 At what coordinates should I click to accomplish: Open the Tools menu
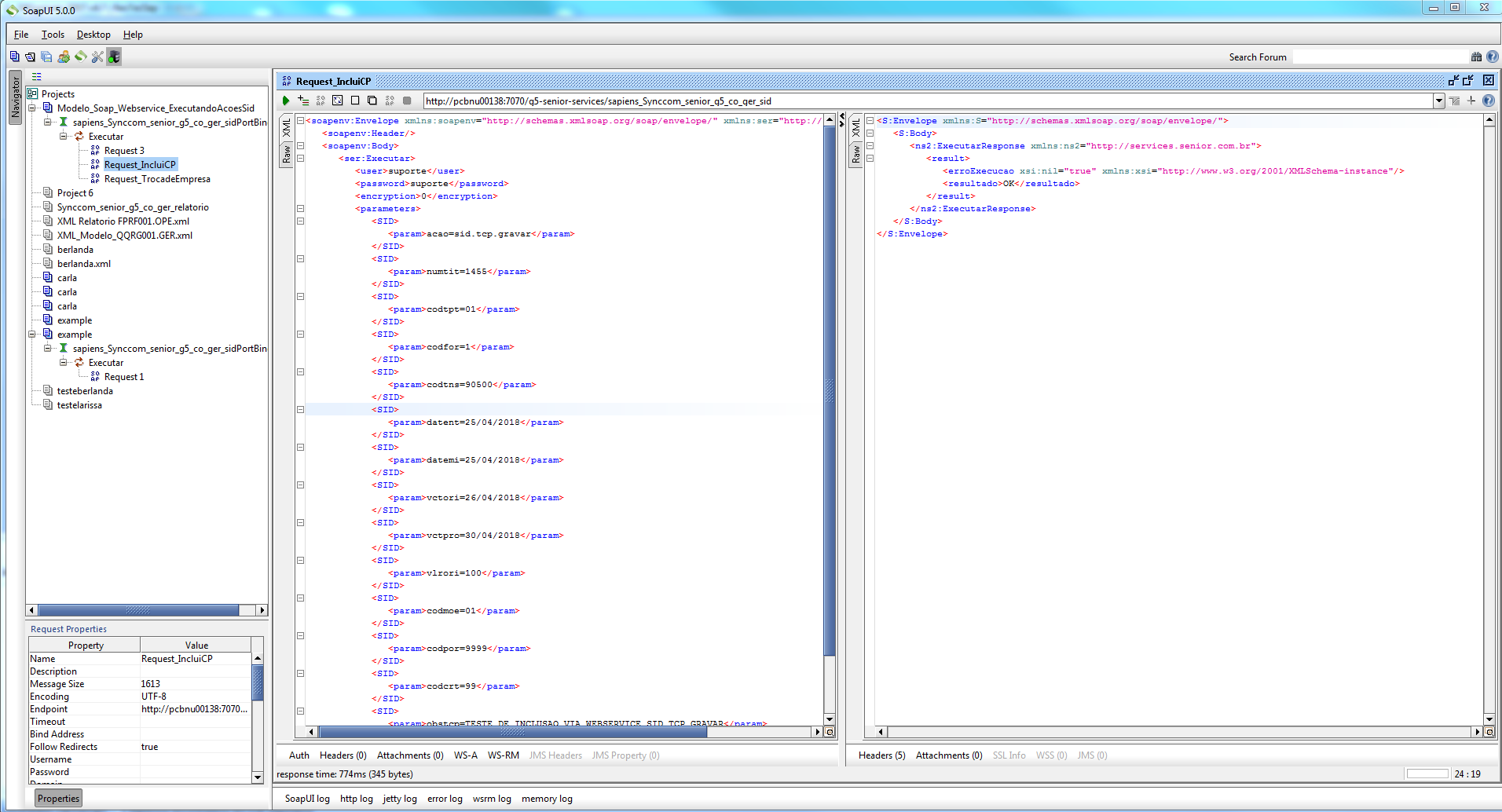53,35
